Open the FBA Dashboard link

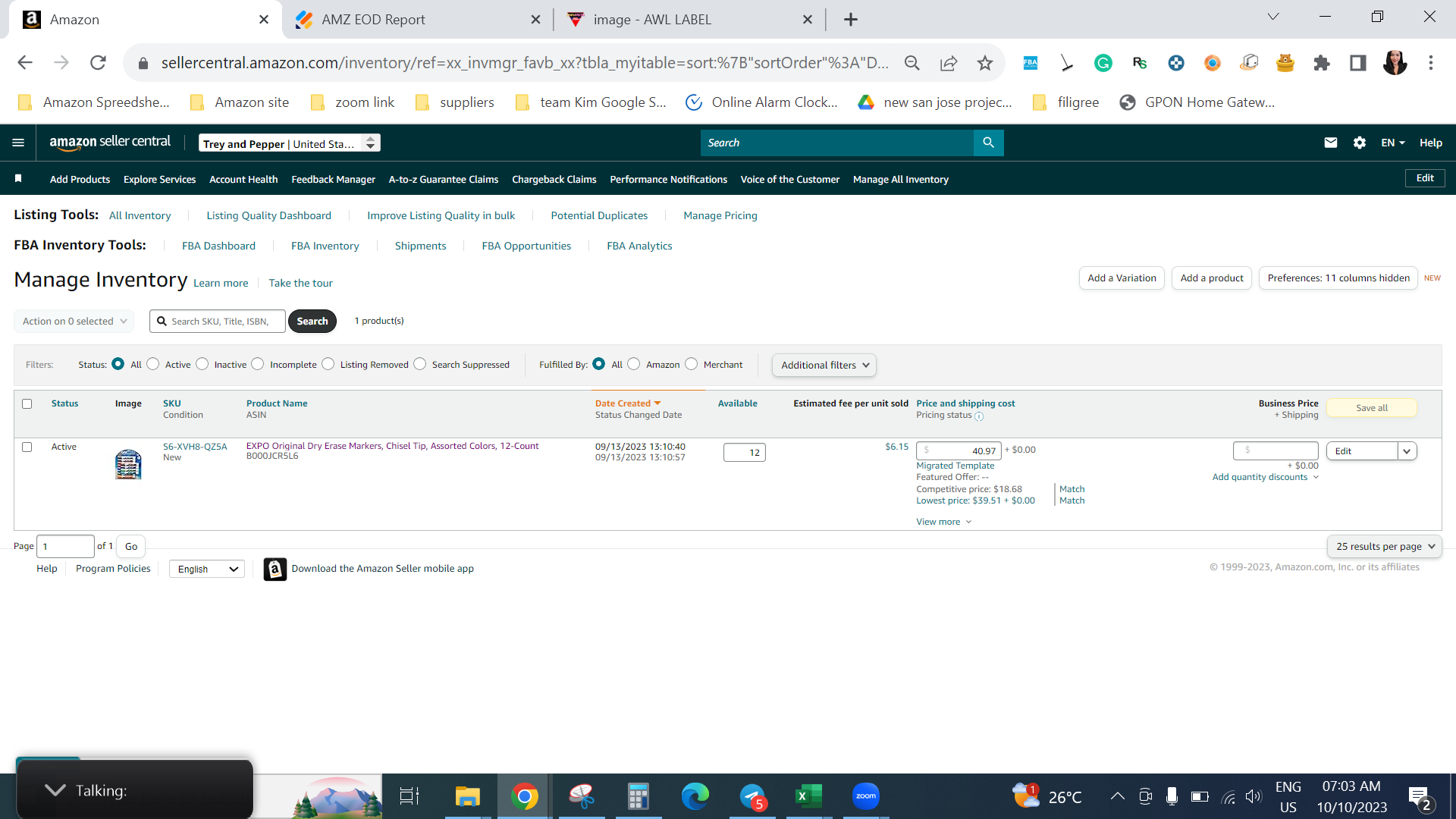[218, 246]
